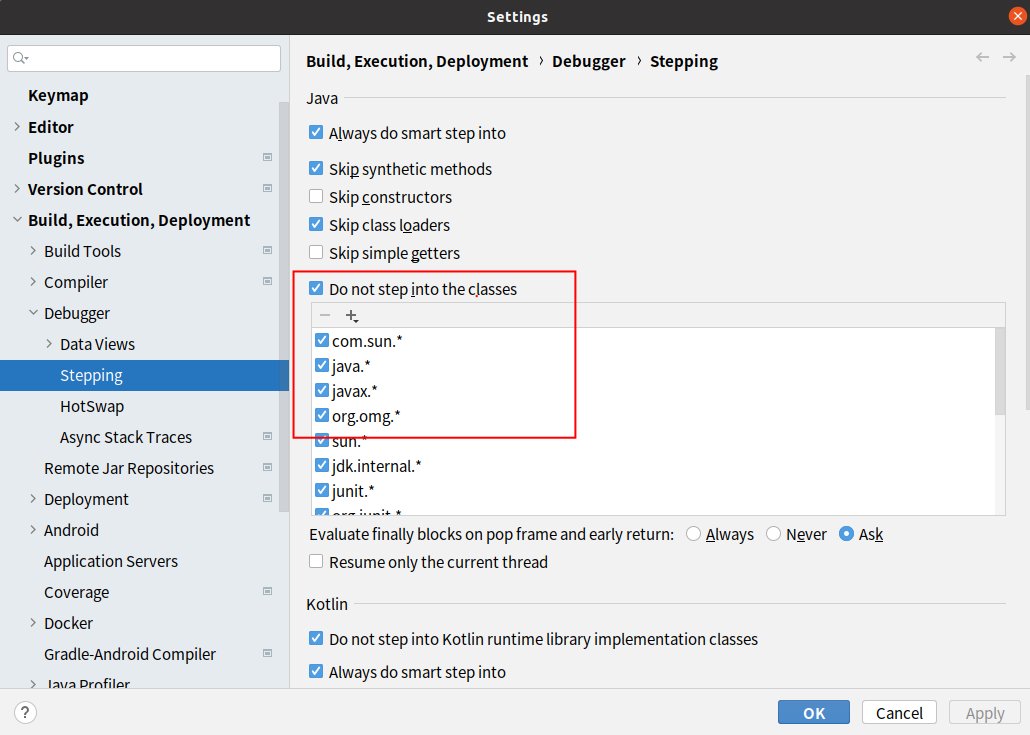Click the Apply button
This screenshot has height=735, width=1030.
985,713
